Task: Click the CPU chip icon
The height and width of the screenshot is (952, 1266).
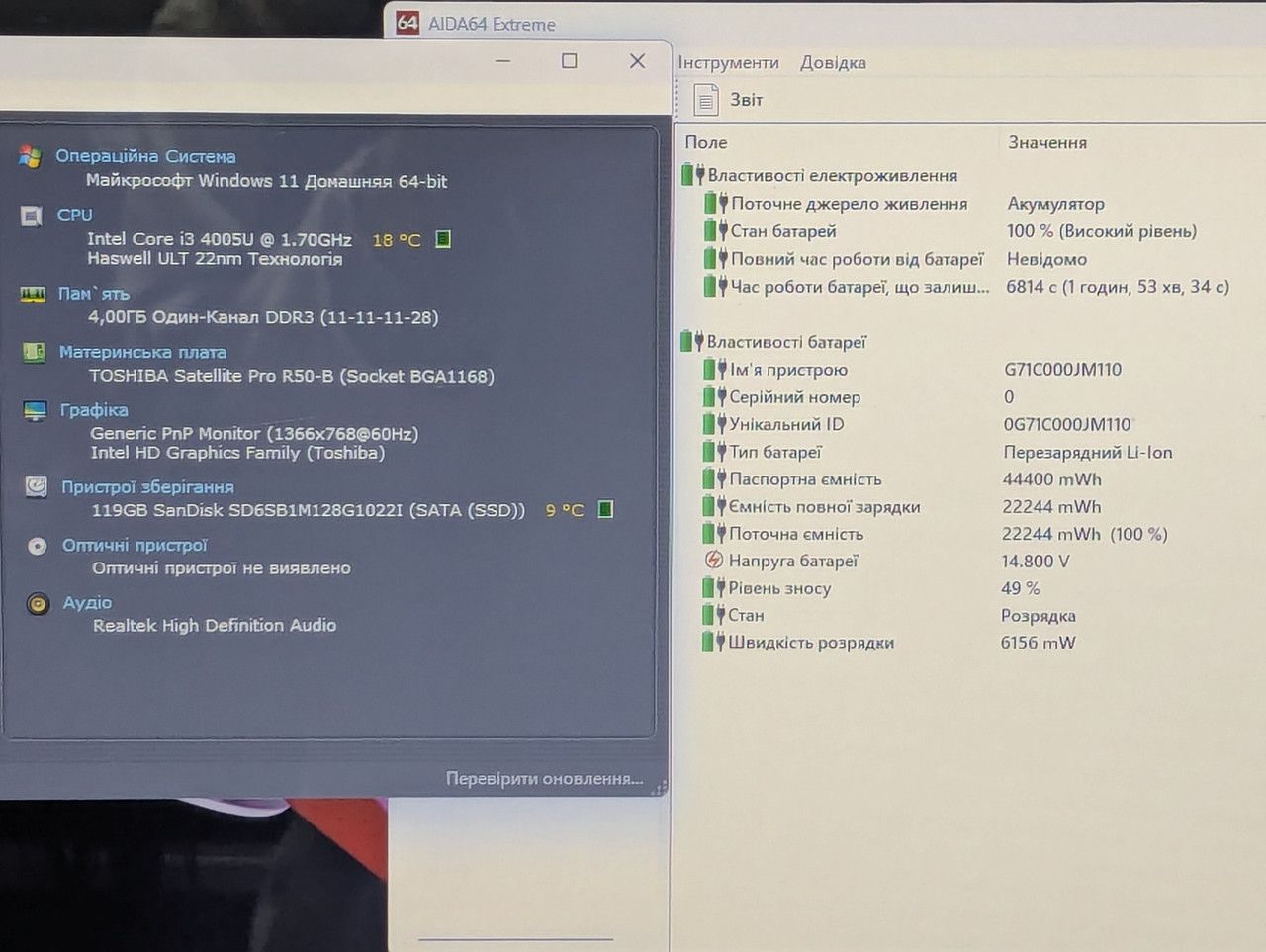Action: tap(32, 216)
